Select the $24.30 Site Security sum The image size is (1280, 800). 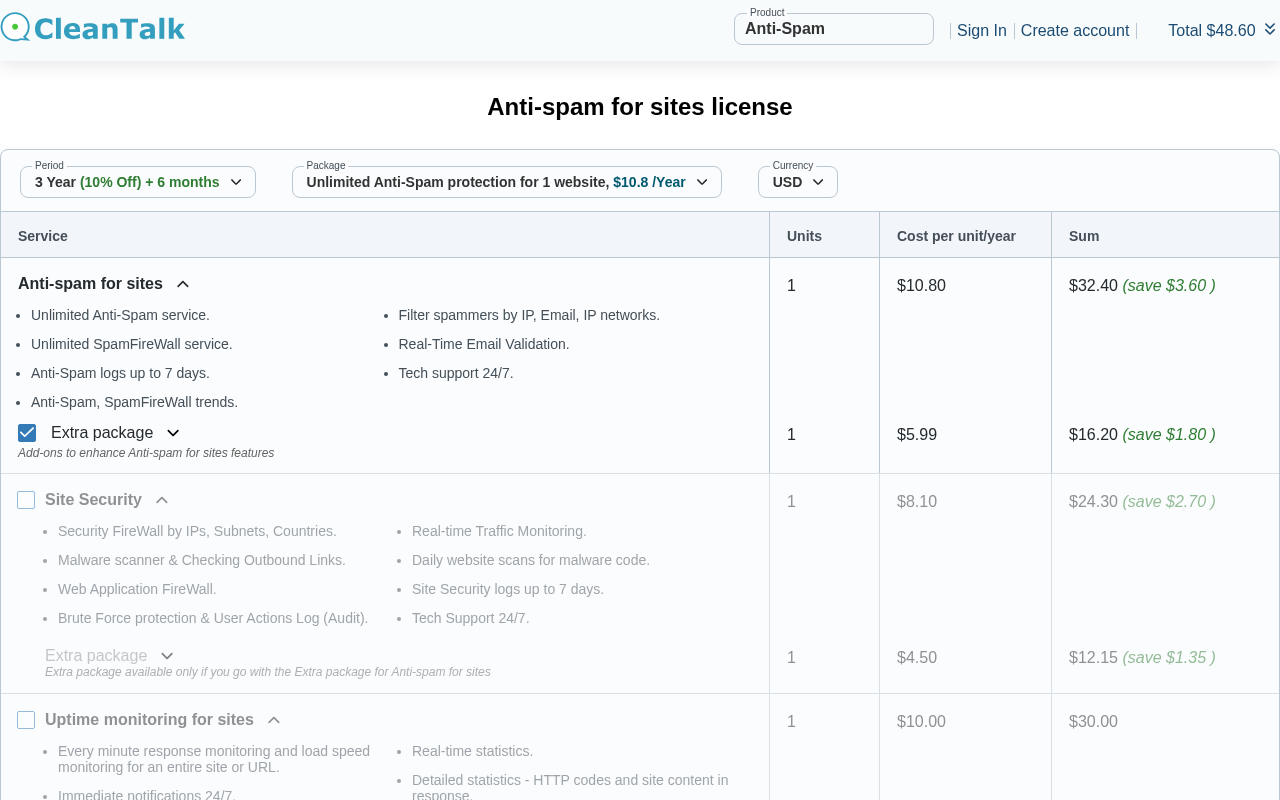pyautogui.click(x=1093, y=502)
